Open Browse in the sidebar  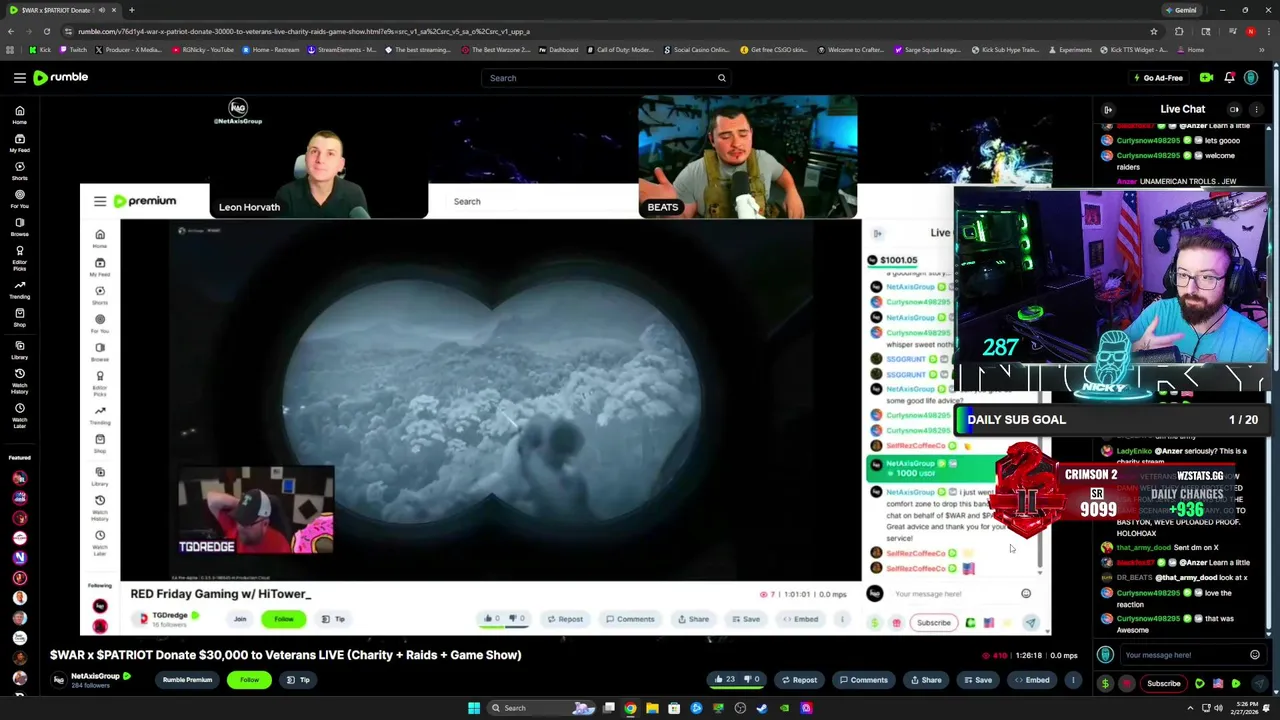pos(19,228)
